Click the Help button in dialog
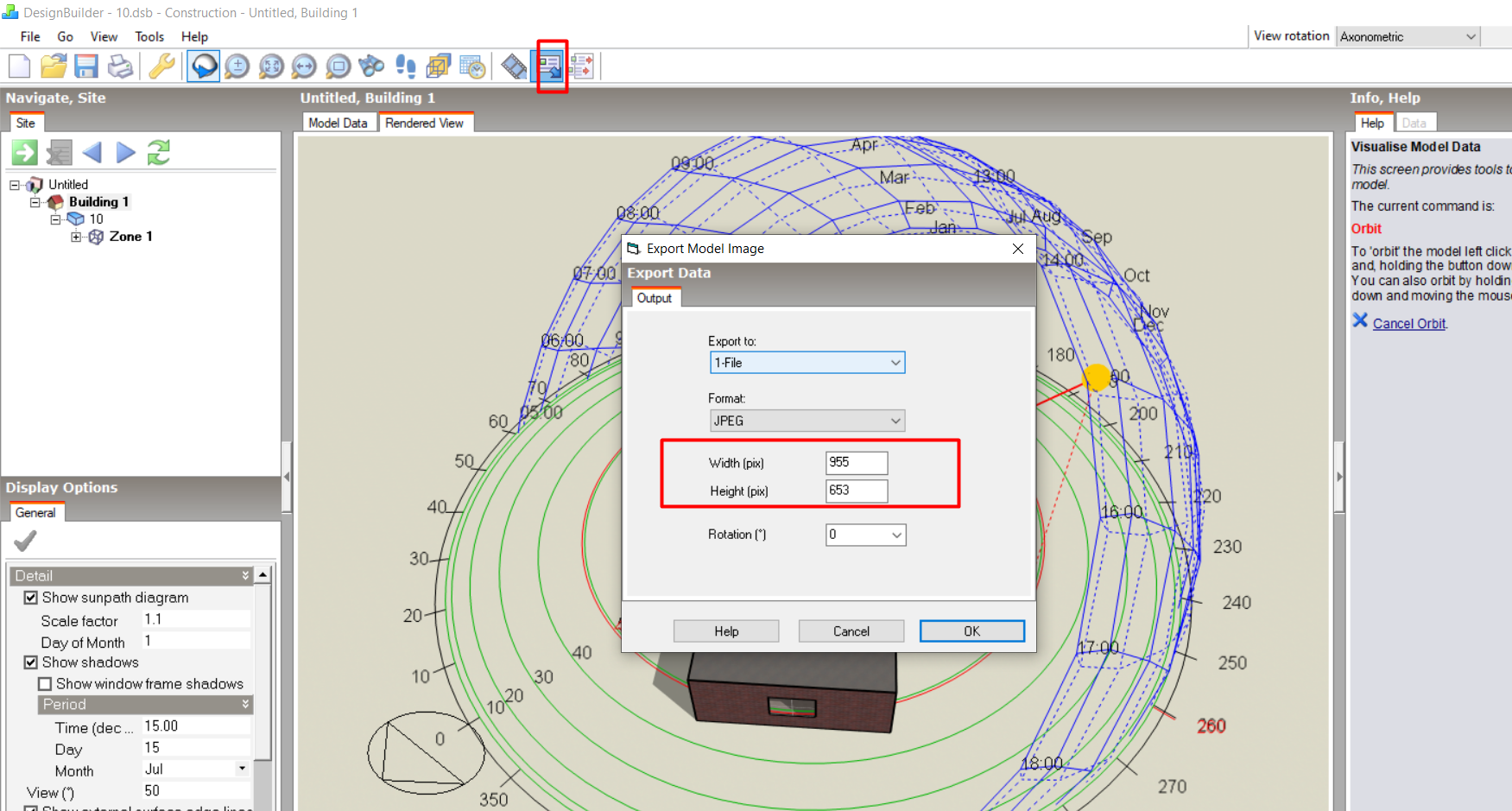 point(726,631)
